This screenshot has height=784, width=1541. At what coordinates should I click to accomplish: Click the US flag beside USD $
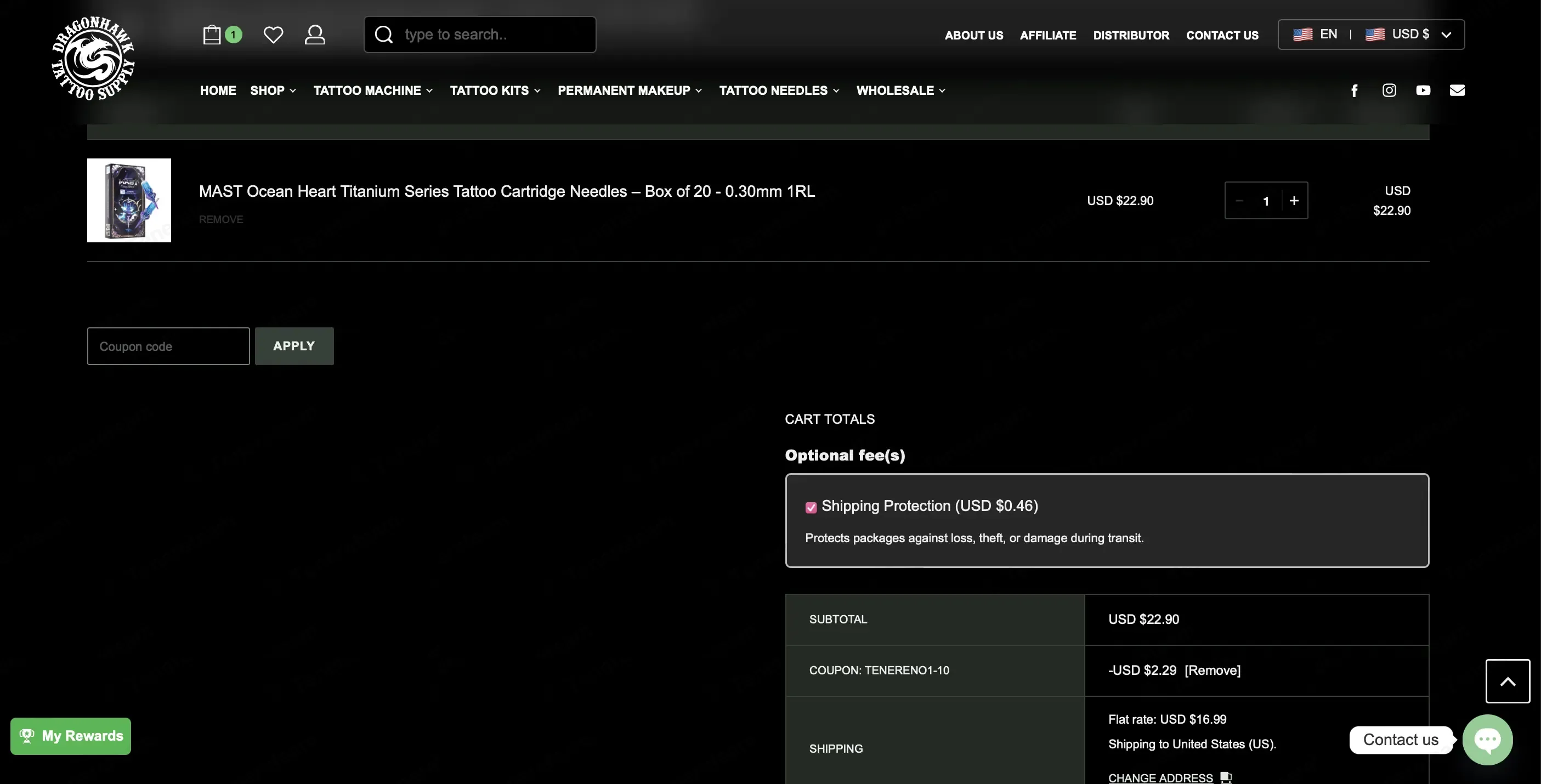click(x=1375, y=35)
